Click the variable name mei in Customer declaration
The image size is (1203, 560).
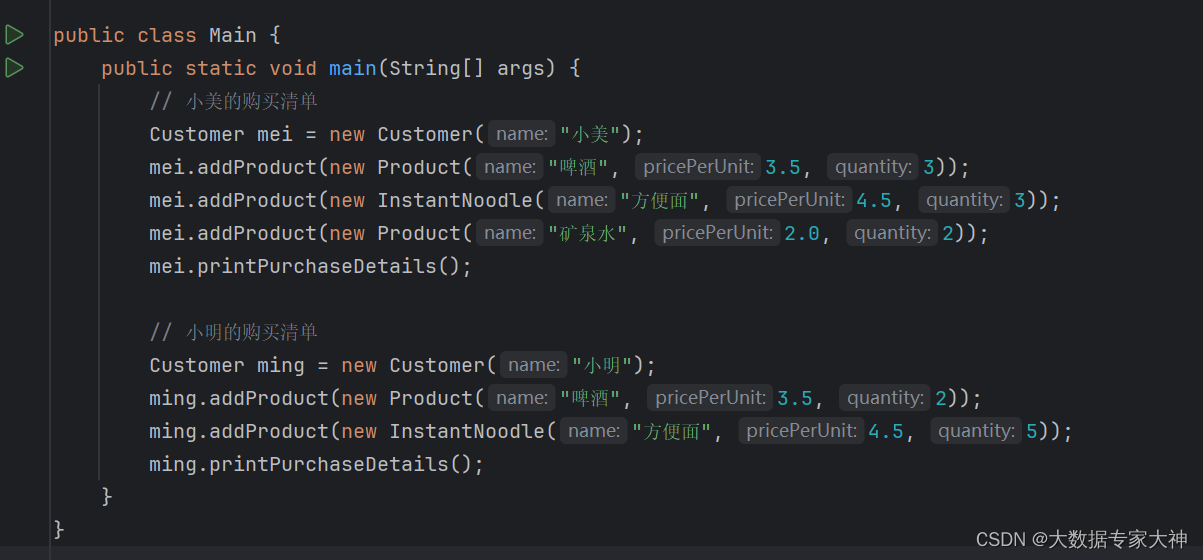tap(275, 134)
